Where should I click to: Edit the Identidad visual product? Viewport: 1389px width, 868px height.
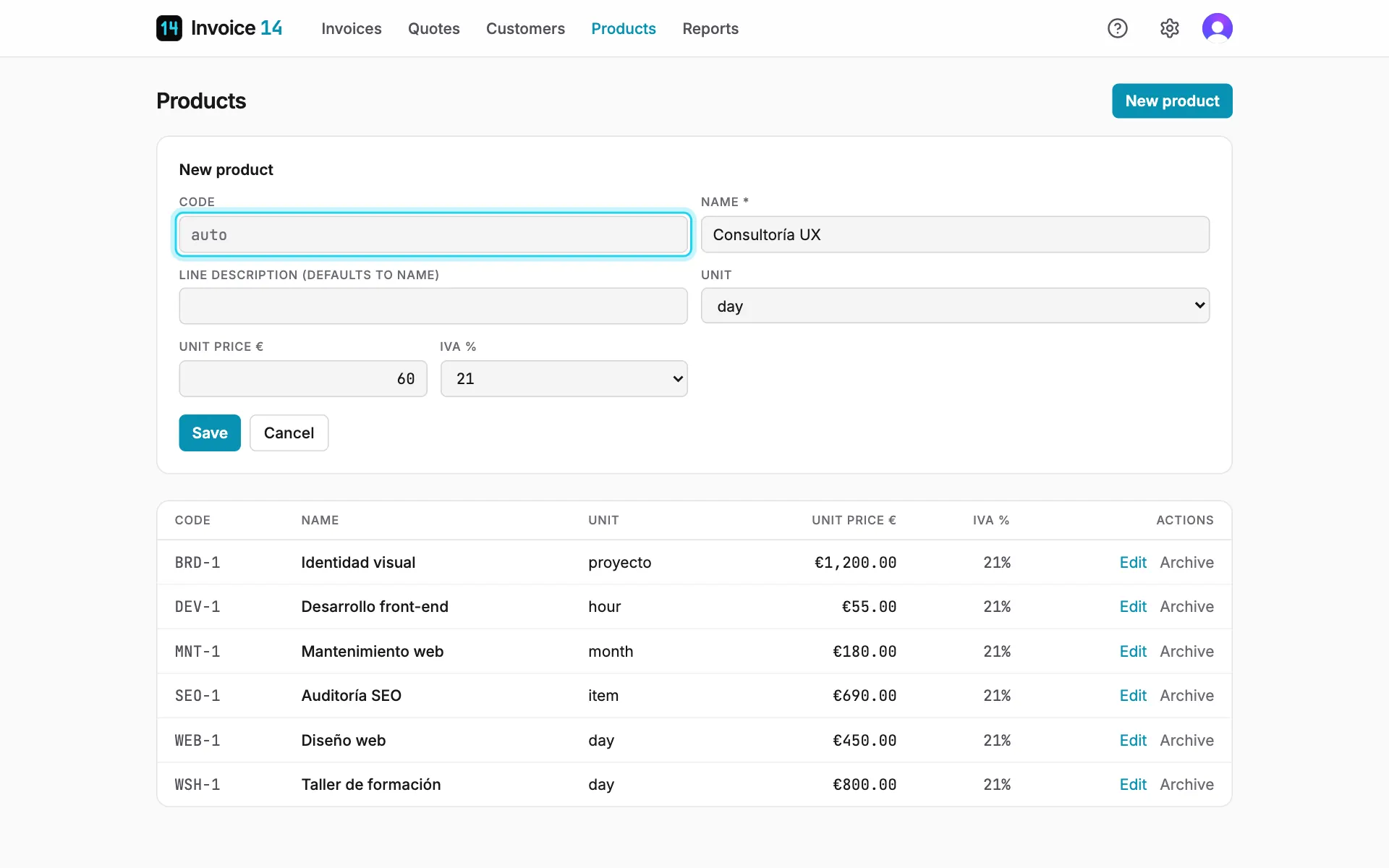(x=1133, y=562)
